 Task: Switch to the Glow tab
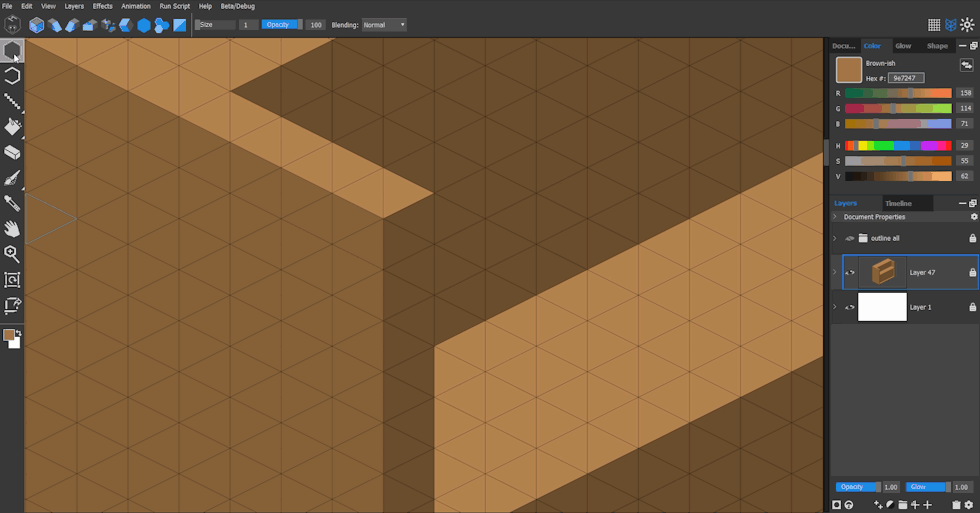tap(903, 46)
